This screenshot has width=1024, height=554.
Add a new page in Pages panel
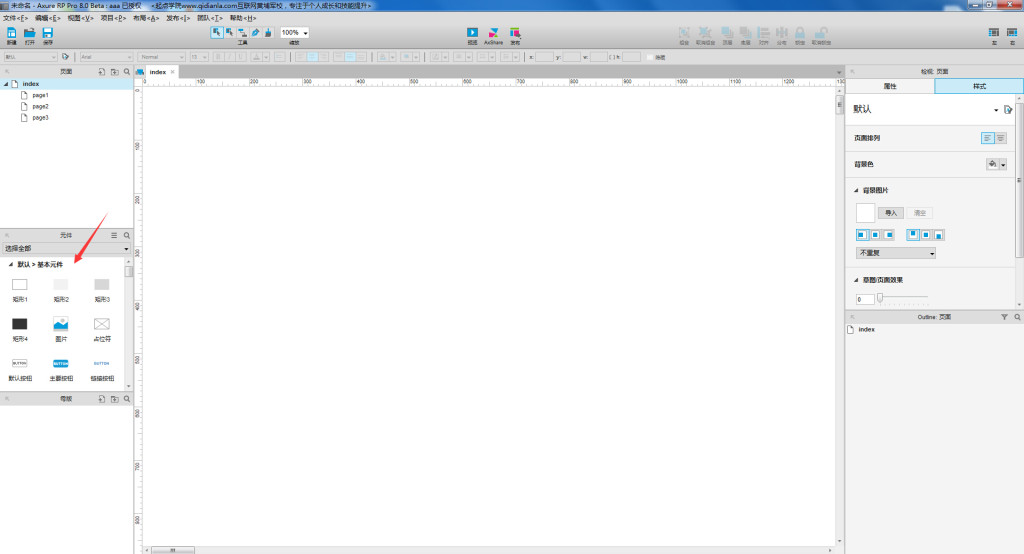[102, 72]
